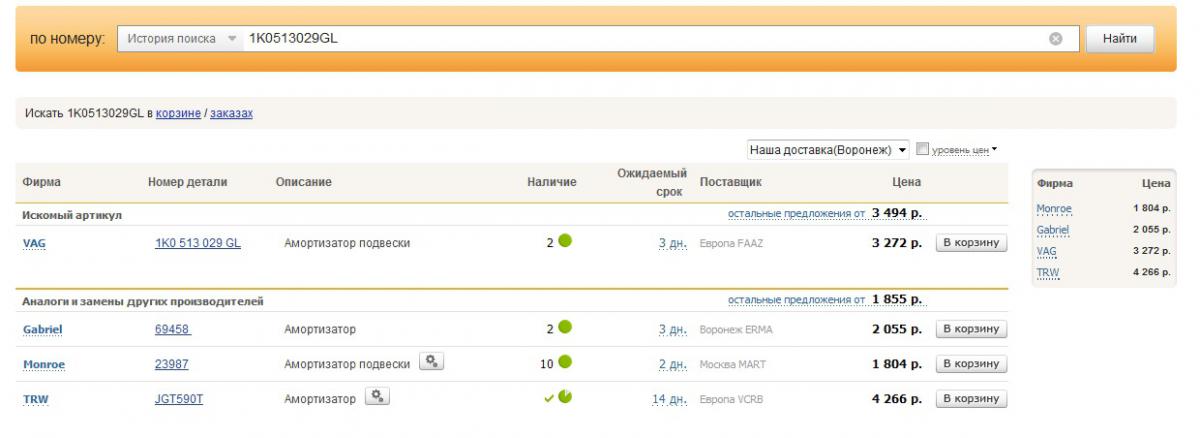1200x438 pixels.
Task: Click the Искомый артикул section heading
Action: tap(72, 215)
